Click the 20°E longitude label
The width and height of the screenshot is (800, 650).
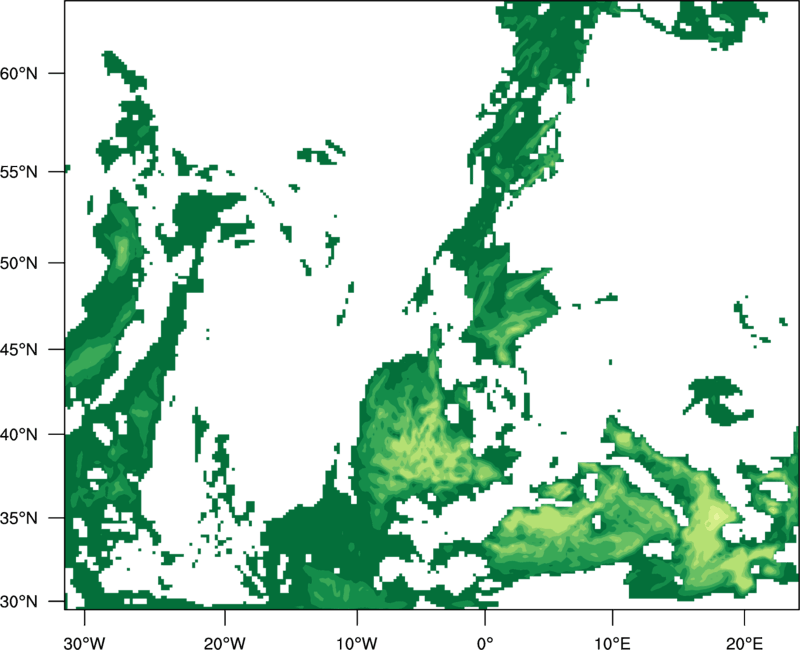(x=744, y=643)
